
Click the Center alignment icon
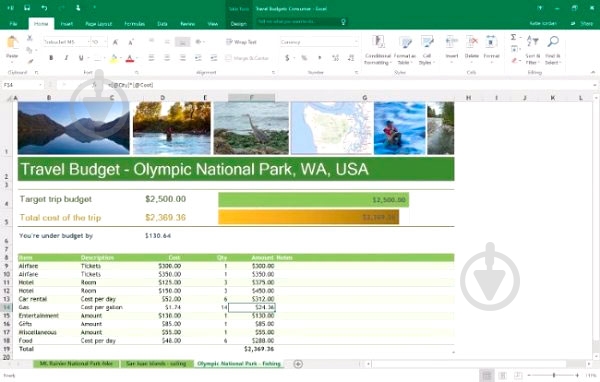tap(167, 58)
